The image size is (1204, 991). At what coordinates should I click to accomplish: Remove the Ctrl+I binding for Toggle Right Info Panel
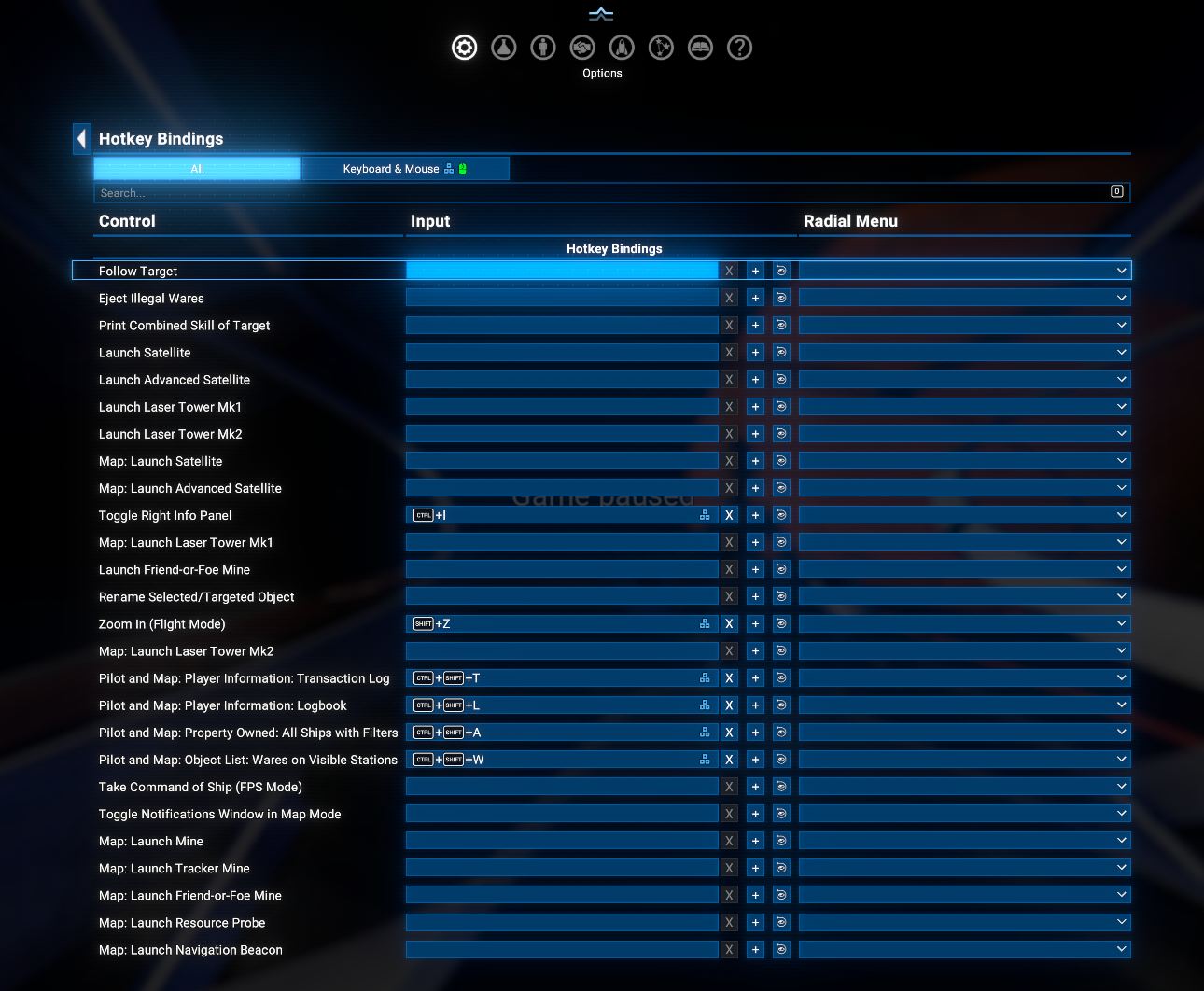point(729,515)
